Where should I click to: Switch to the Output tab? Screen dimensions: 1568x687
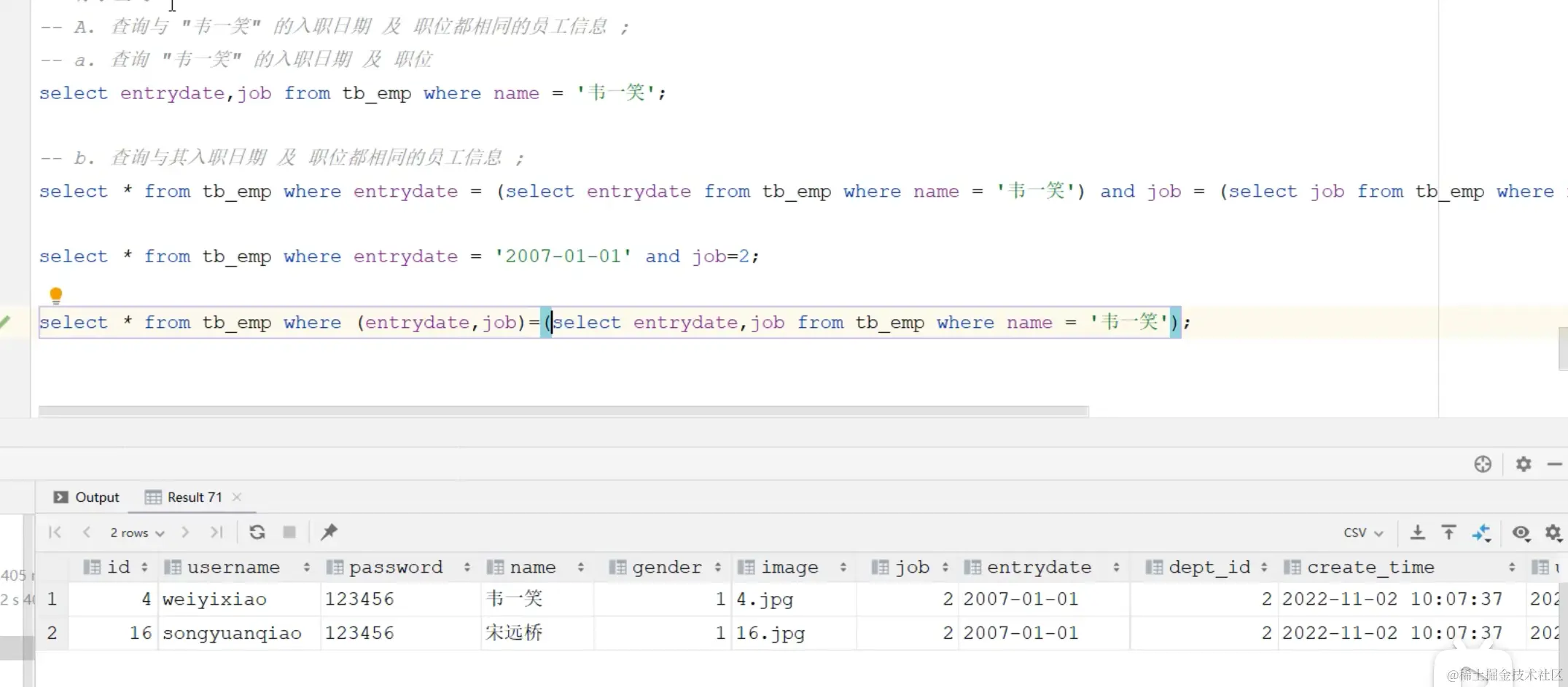click(x=87, y=497)
